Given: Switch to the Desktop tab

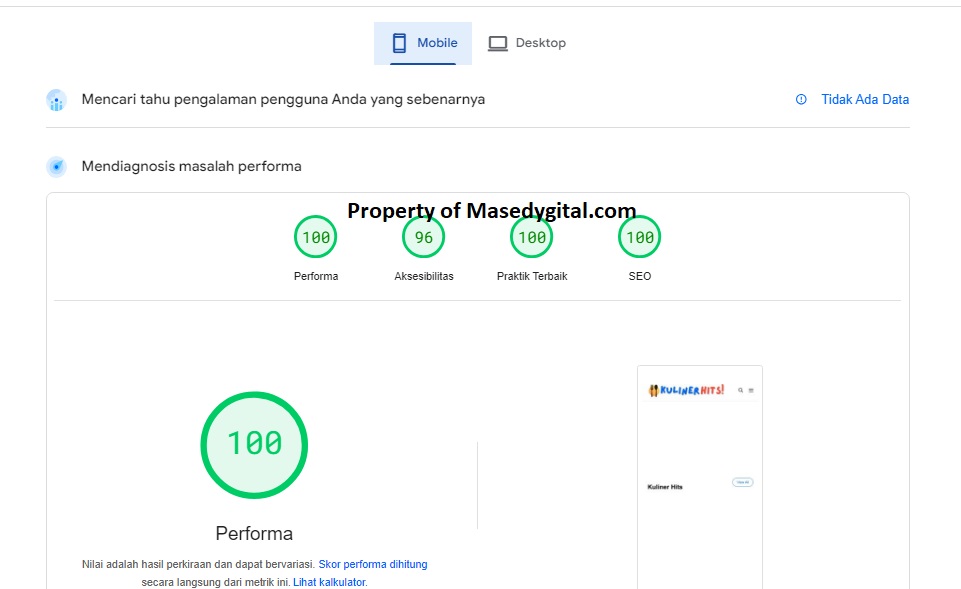Looking at the screenshot, I should tap(527, 43).
